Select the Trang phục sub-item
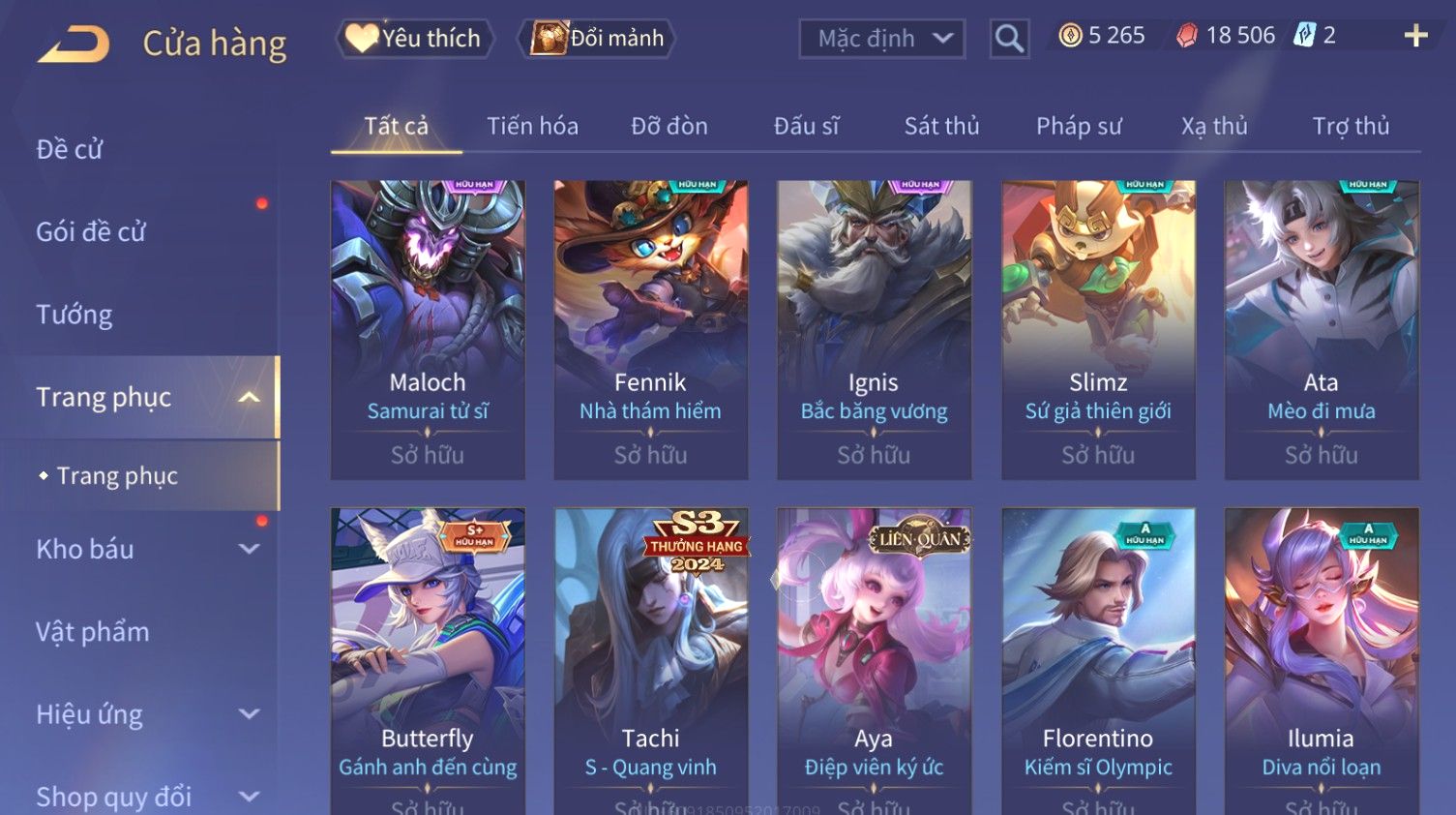Image resolution: width=1456 pixels, height=815 pixels. (117, 476)
